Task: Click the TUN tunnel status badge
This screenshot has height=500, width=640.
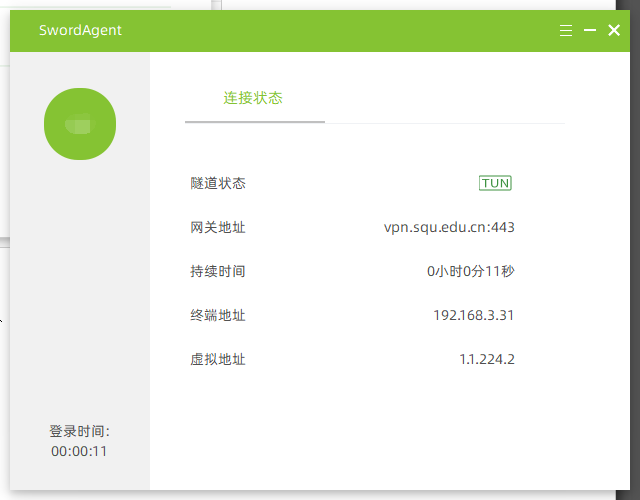Action: 495,183
